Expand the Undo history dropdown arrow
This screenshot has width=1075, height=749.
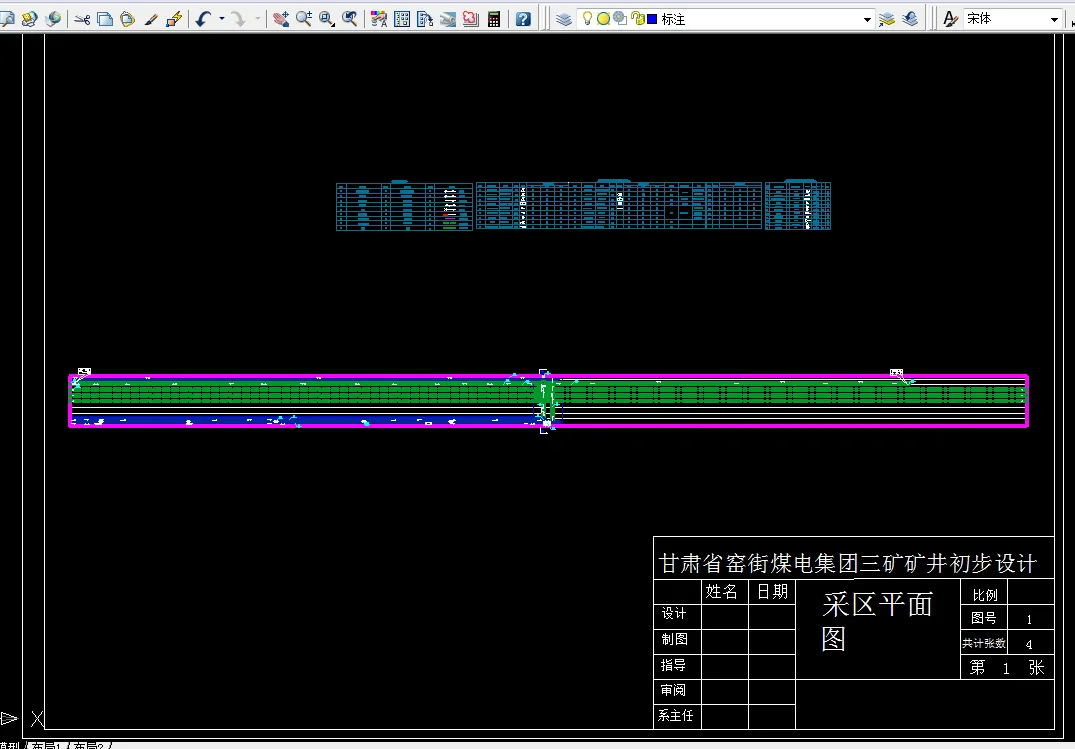pos(220,17)
